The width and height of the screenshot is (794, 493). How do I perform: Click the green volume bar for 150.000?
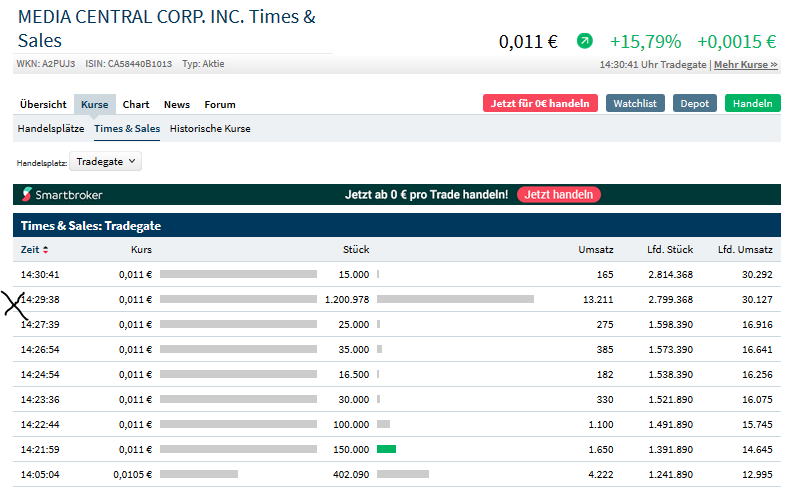click(x=386, y=449)
